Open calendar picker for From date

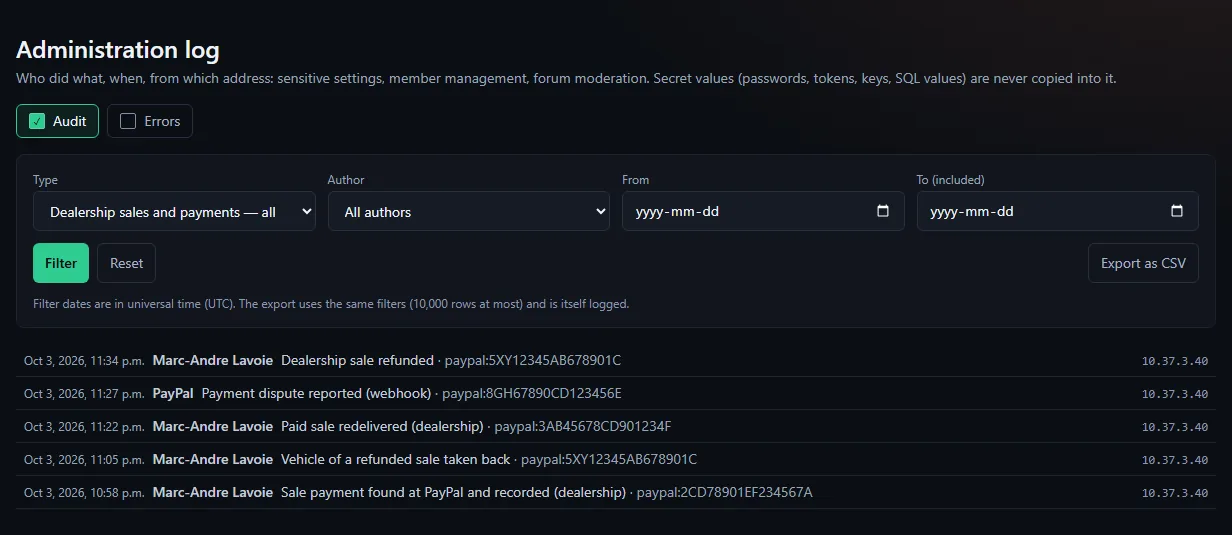pos(883,212)
